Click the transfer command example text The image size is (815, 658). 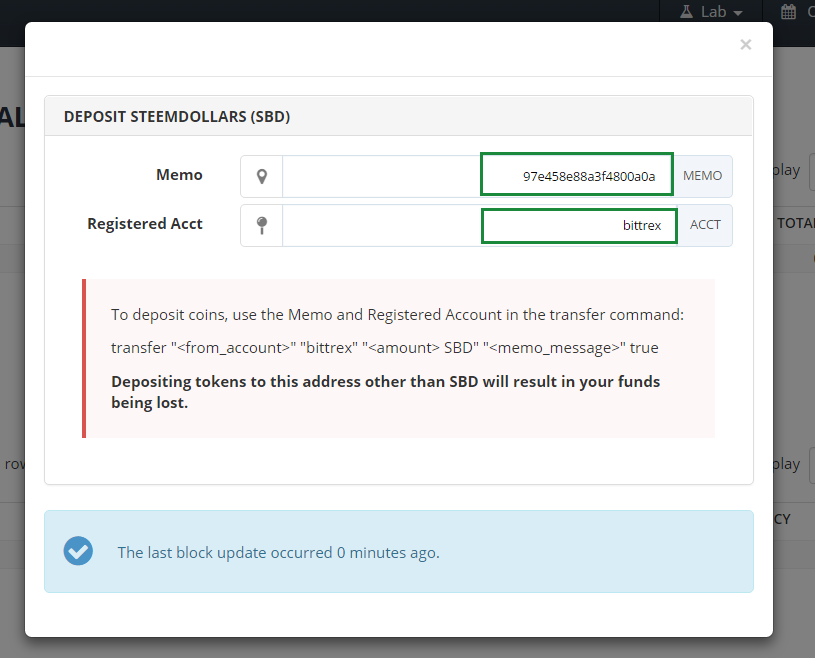385,347
